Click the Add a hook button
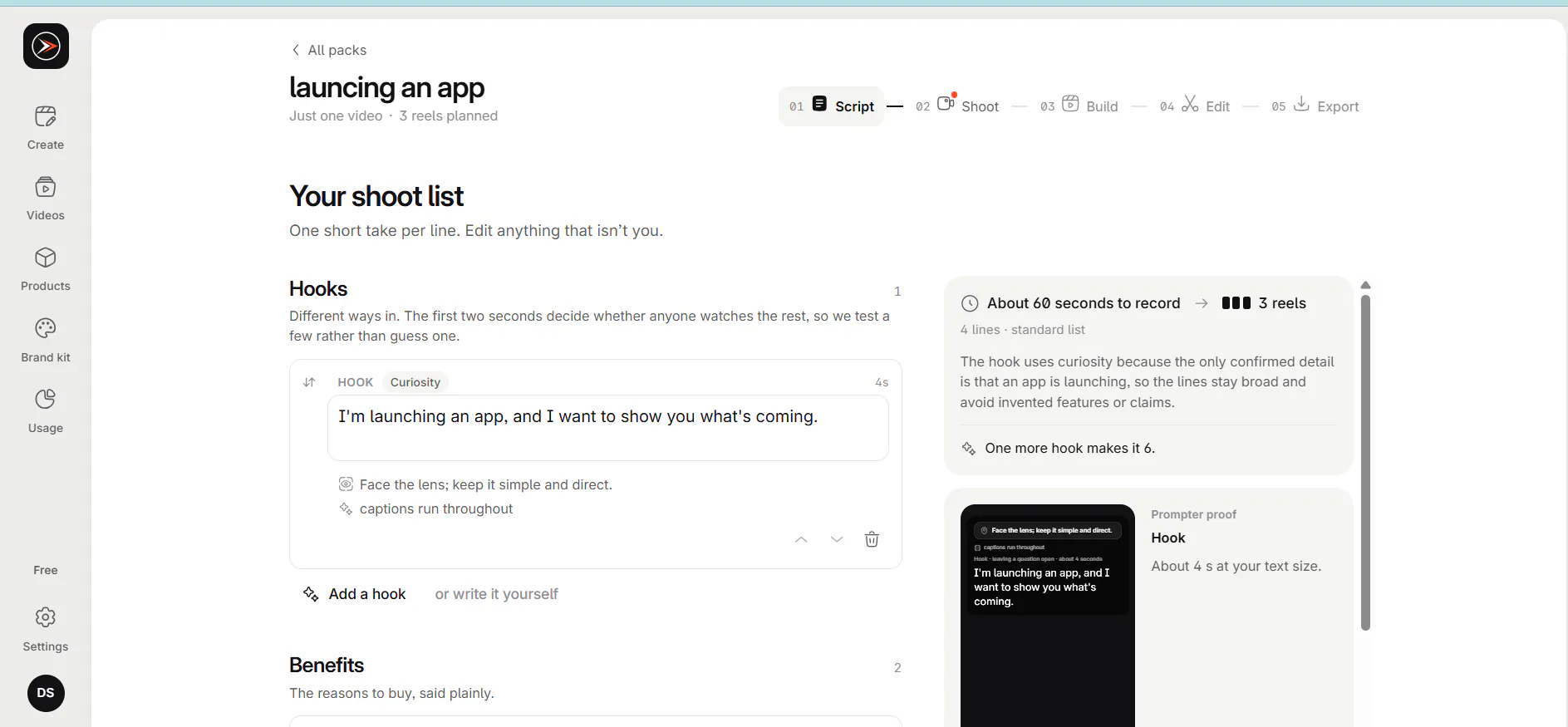The width and height of the screenshot is (1568, 727). click(355, 594)
